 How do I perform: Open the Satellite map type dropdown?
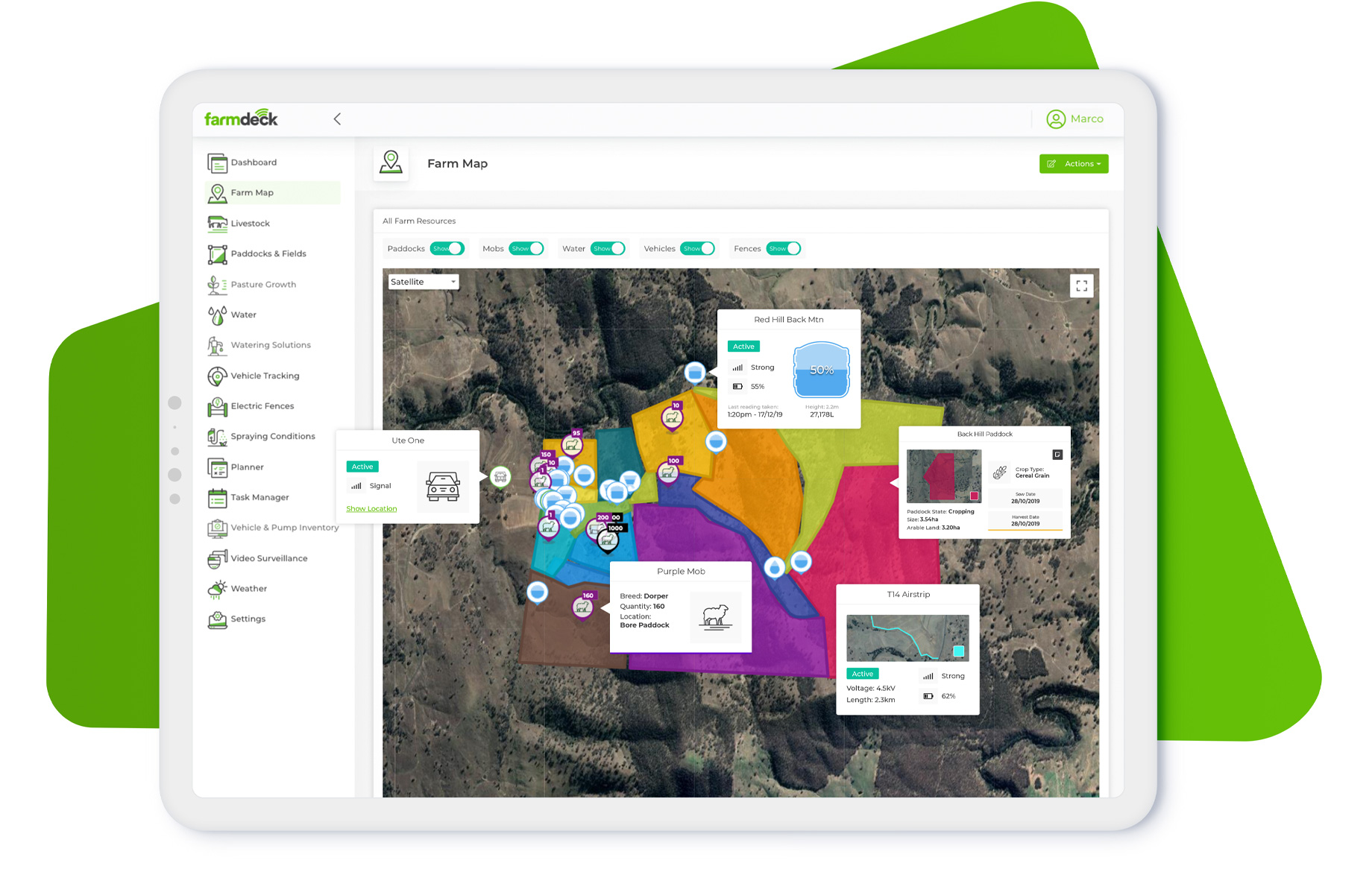pyautogui.click(x=423, y=281)
